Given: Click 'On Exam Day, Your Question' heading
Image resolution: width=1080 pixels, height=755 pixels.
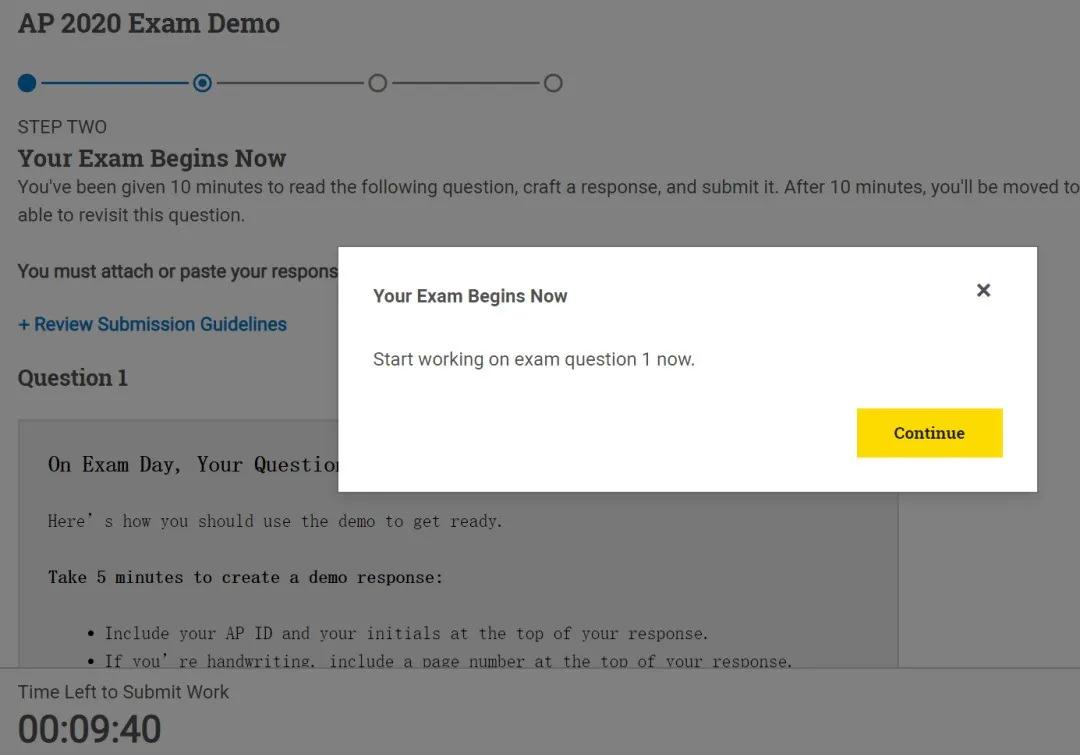Looking at the screenshot, I should tap(193, 464).
